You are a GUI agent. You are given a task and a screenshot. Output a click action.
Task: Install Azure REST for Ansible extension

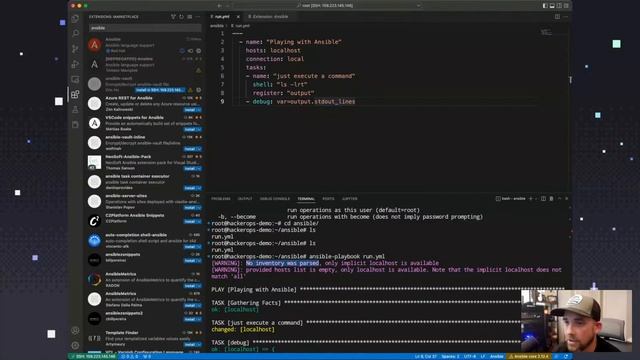point(190,110)
